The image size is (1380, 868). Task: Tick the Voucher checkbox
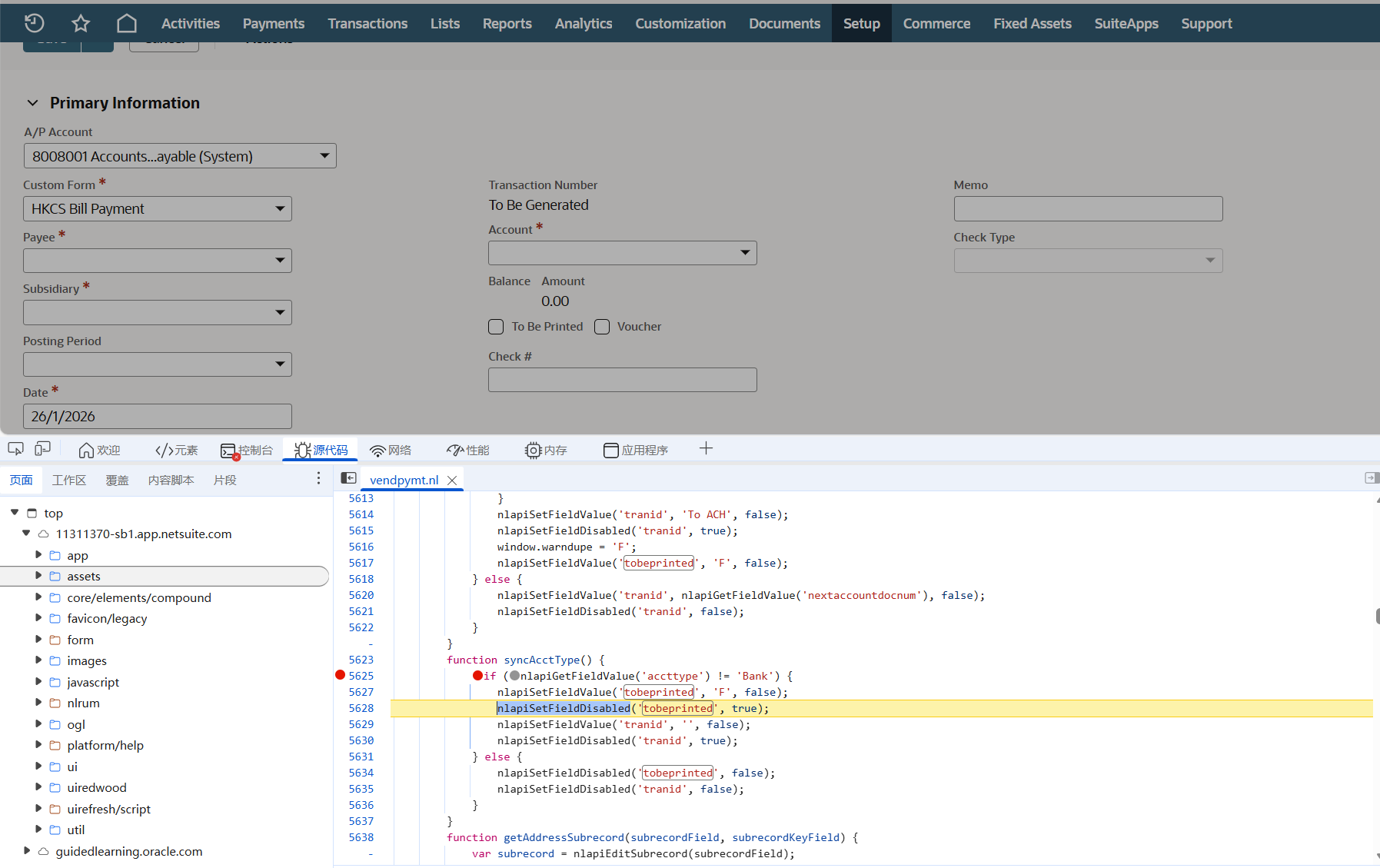tap(602, 327)
